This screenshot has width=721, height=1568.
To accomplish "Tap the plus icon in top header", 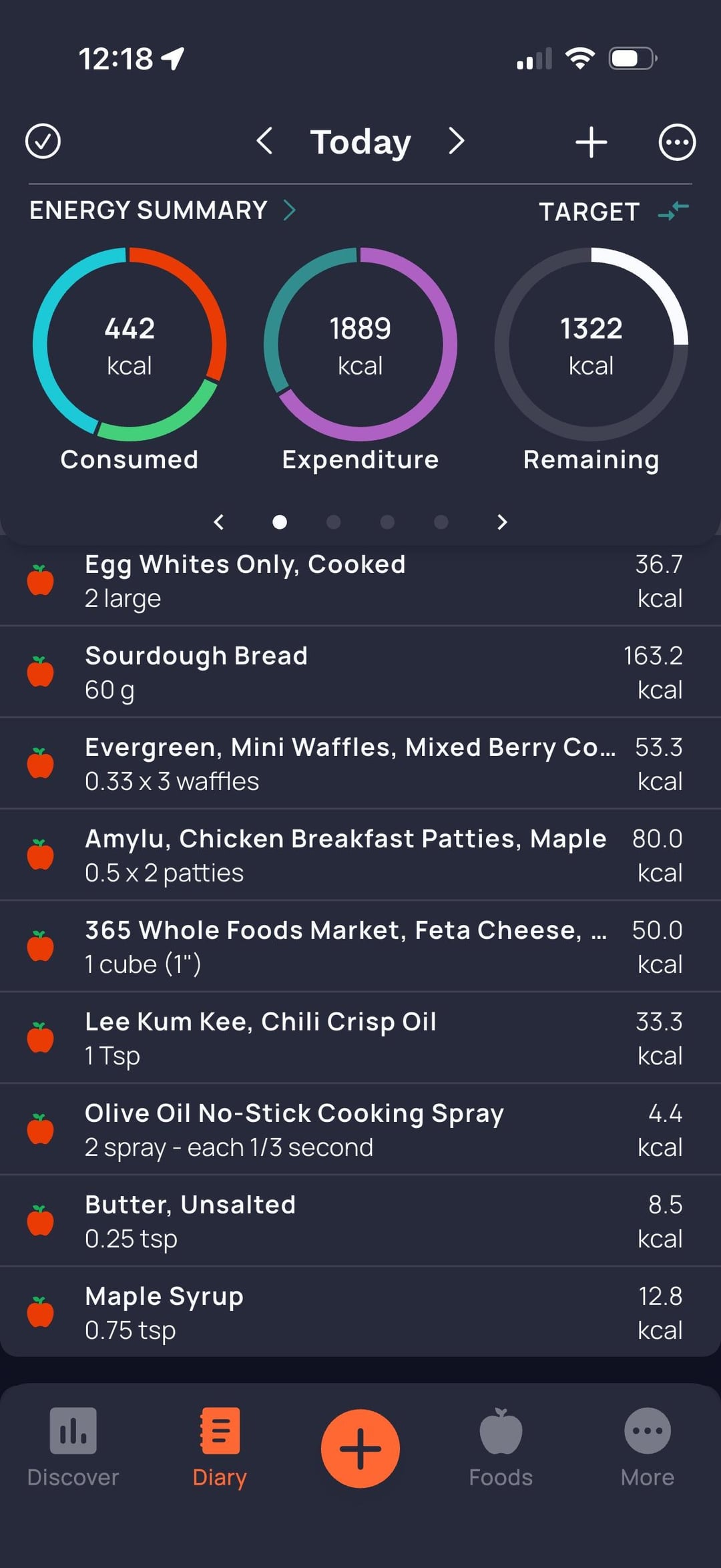I will (x=591, y=142).
